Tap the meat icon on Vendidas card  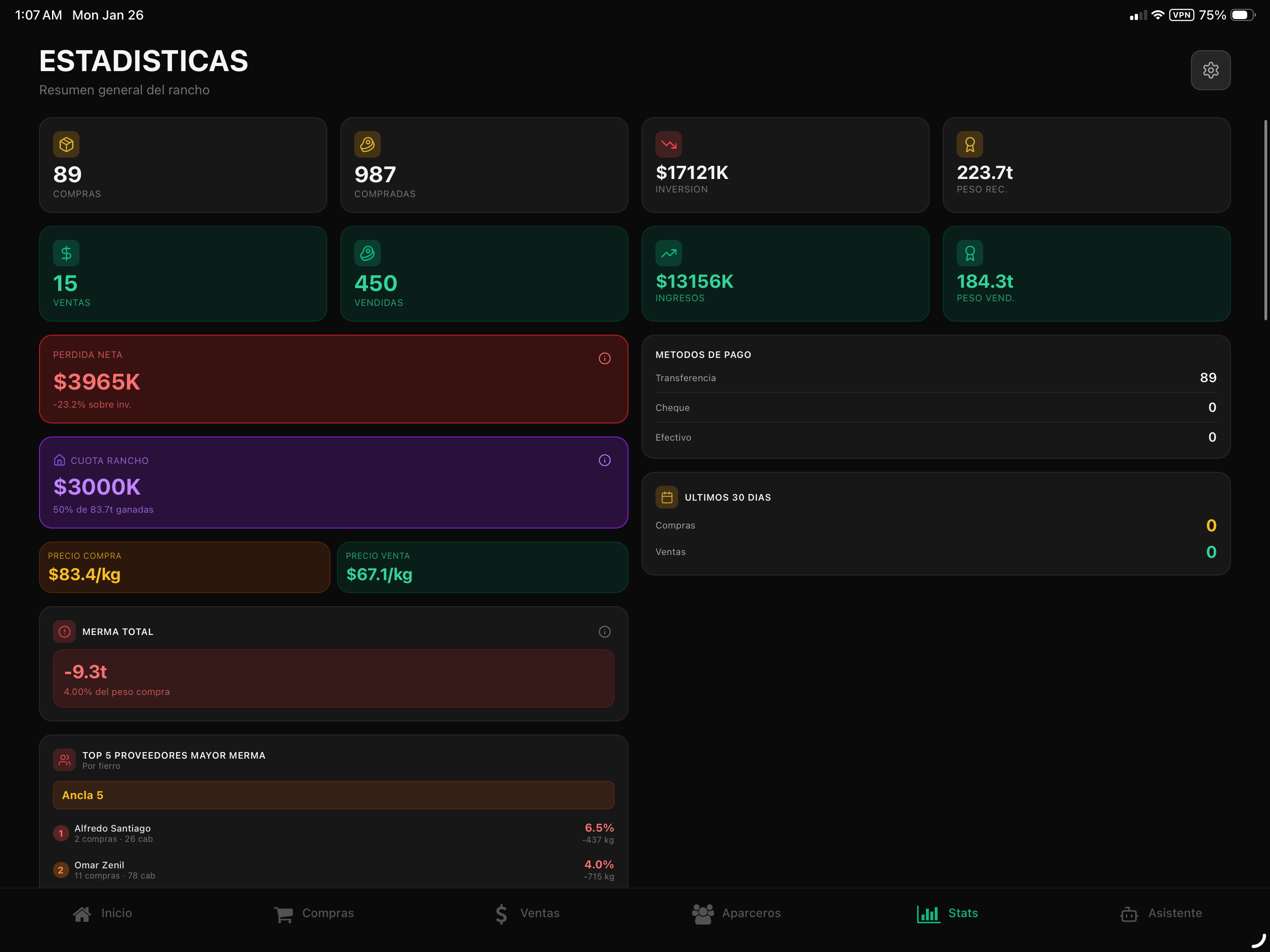click(367, 253)
